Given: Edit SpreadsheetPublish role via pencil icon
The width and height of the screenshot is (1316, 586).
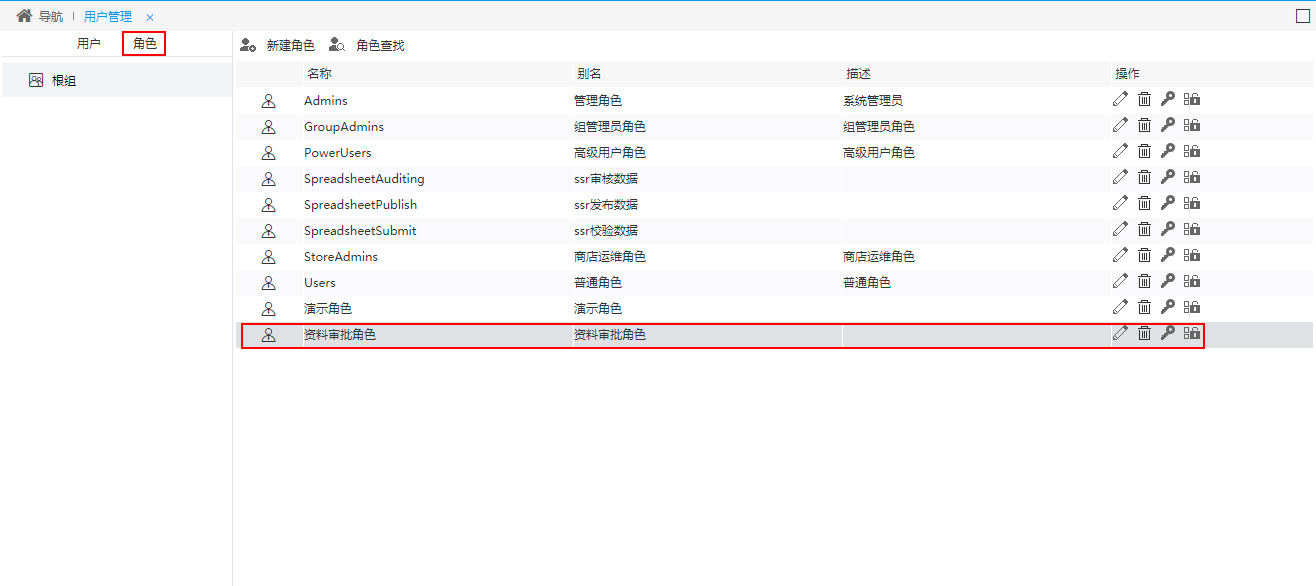Looking at the screenshot, I should [x=1120, y=203].
